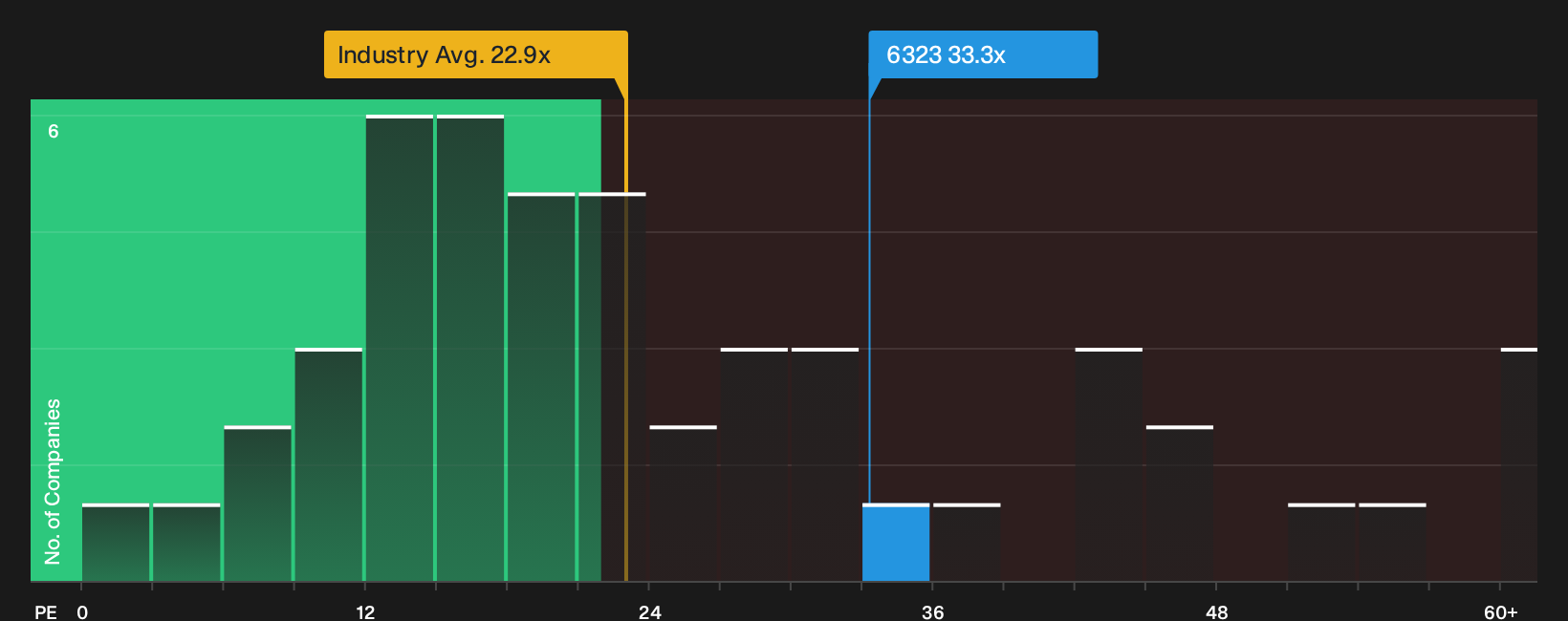1568x621 pixels.
Task: Click the y-axis value 6
Action: coord(54,132)
